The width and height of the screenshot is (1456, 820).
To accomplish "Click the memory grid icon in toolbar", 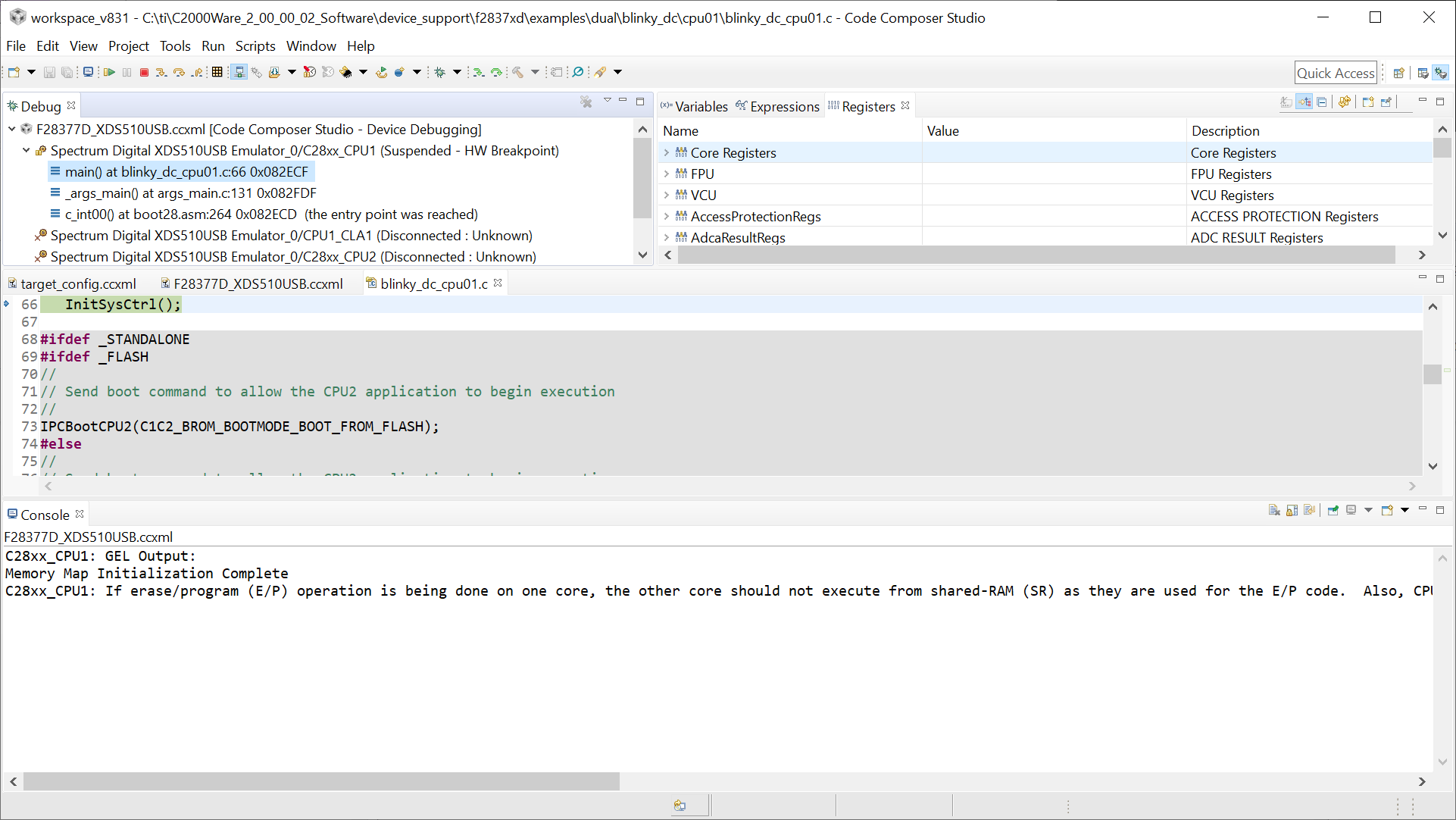I will pyautogui.click(x=217, y=72).
